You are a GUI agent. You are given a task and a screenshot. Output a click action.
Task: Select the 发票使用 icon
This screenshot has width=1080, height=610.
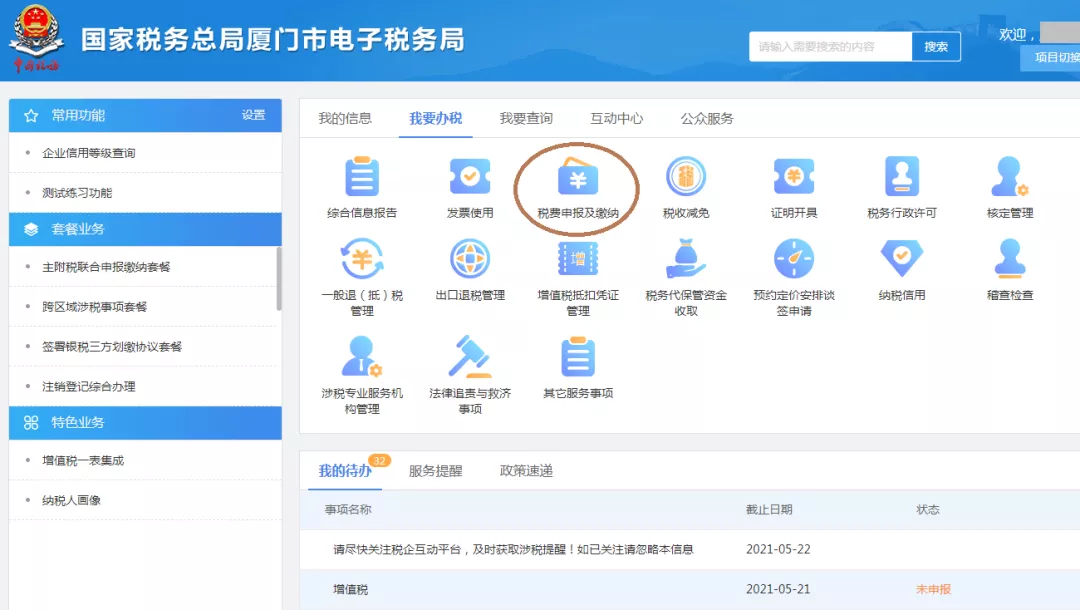coord(468,180)
